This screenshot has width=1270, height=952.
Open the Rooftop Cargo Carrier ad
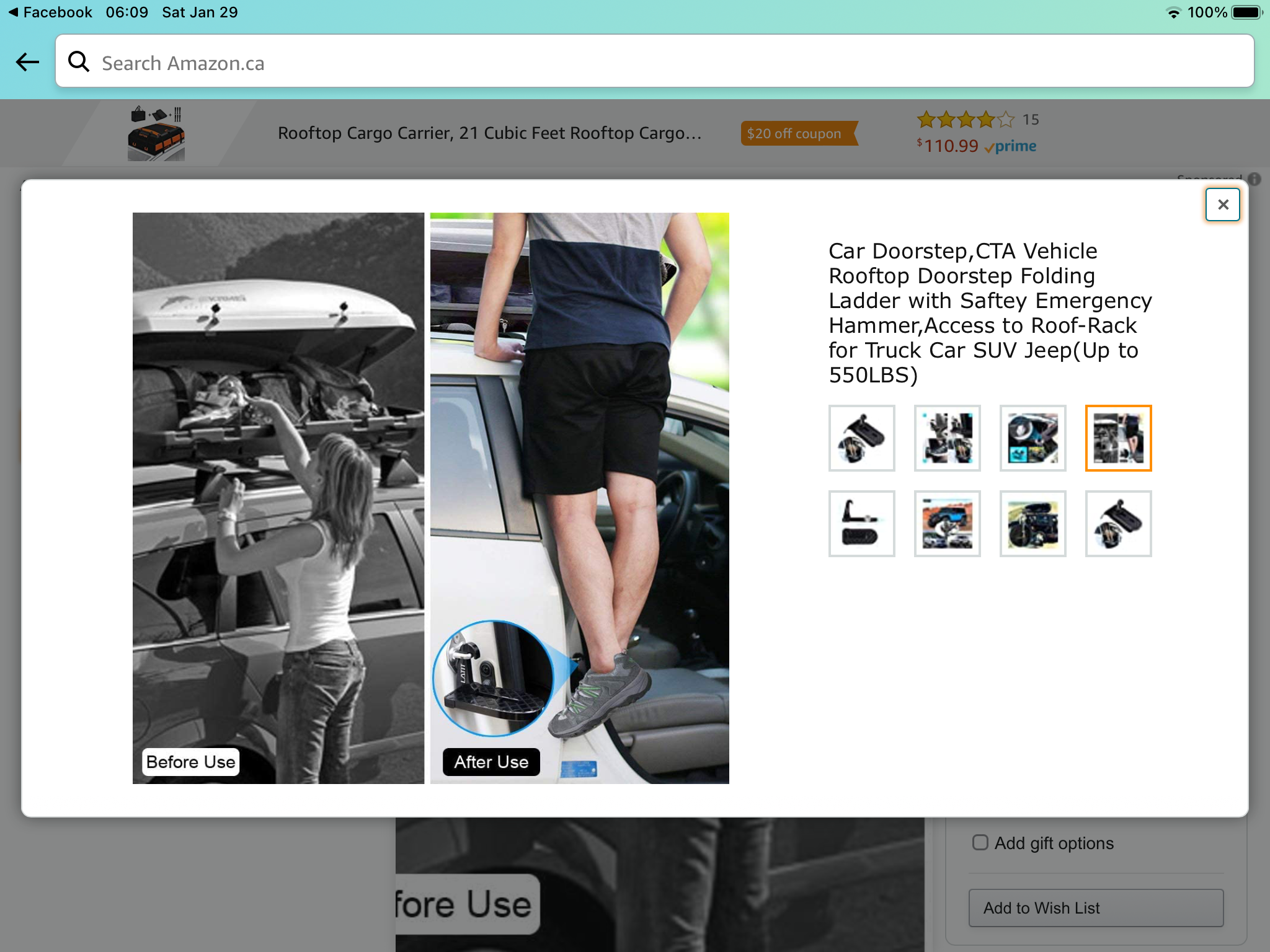pos(489,133)
